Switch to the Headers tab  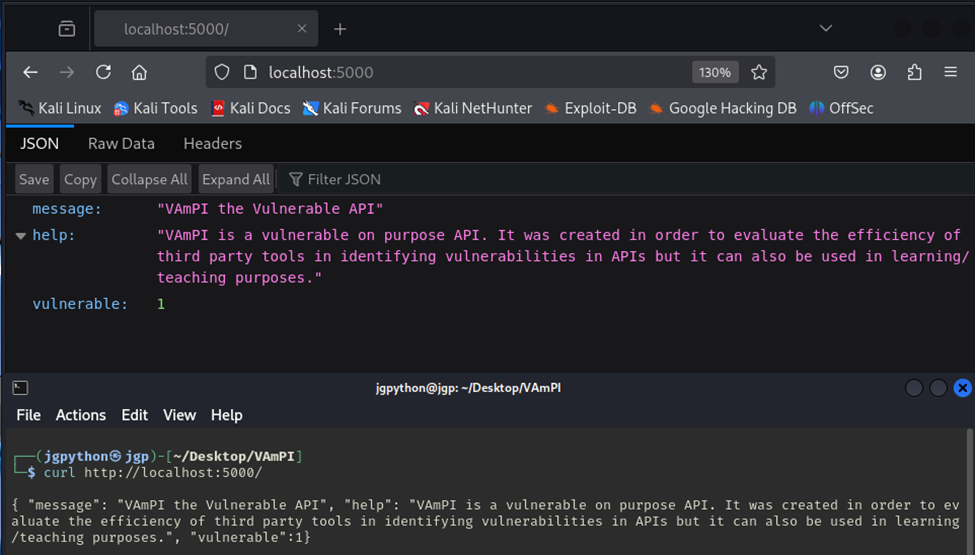[x=213, y=144]
